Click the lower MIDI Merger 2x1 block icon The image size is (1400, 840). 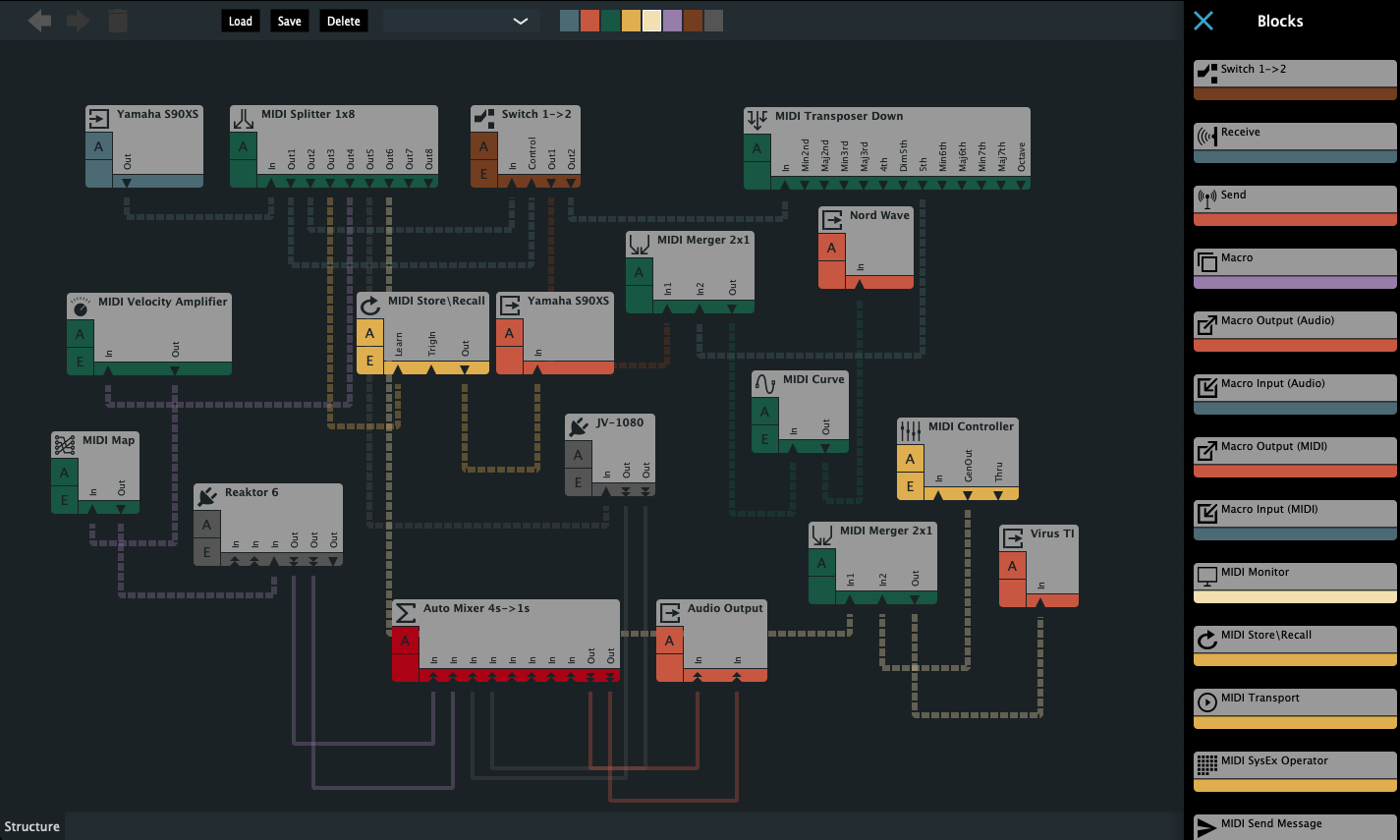tap(821, 535)
